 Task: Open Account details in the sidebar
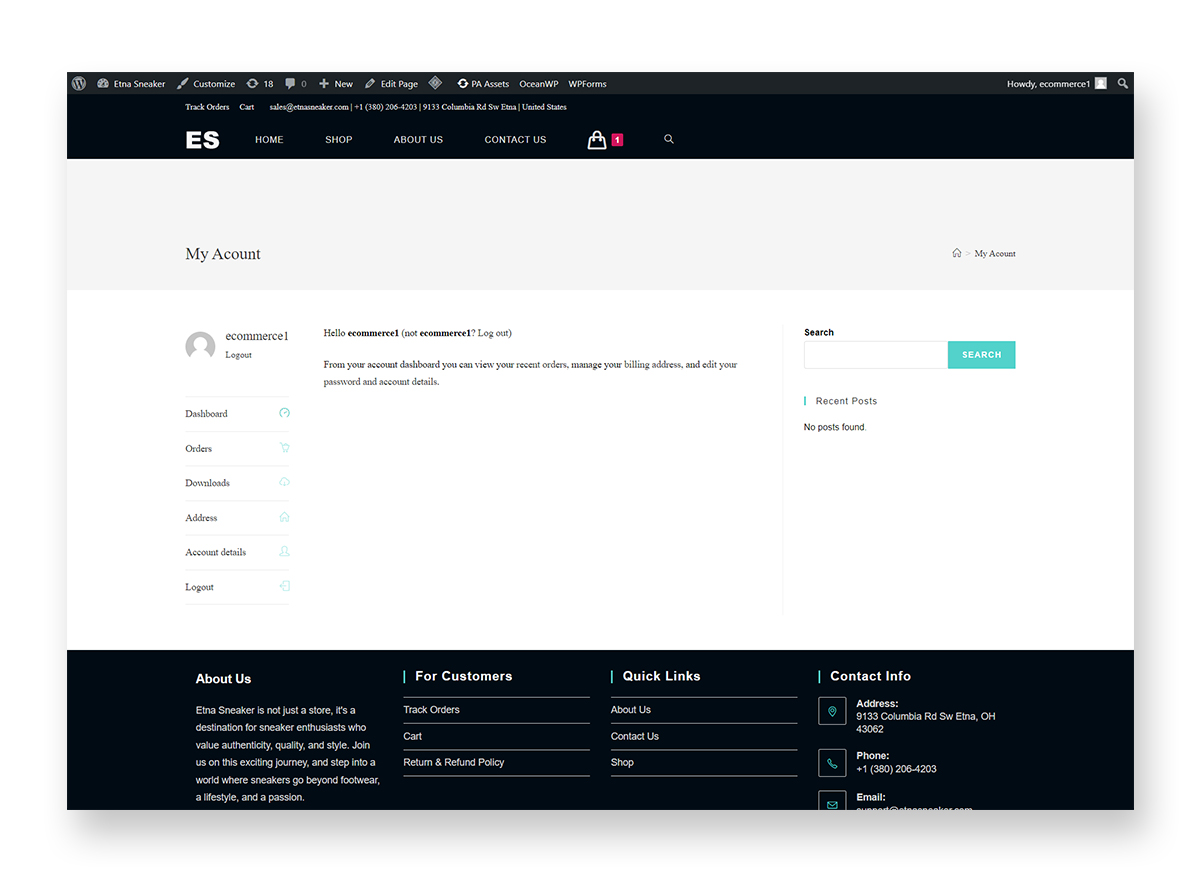click(x=215, y=552)
